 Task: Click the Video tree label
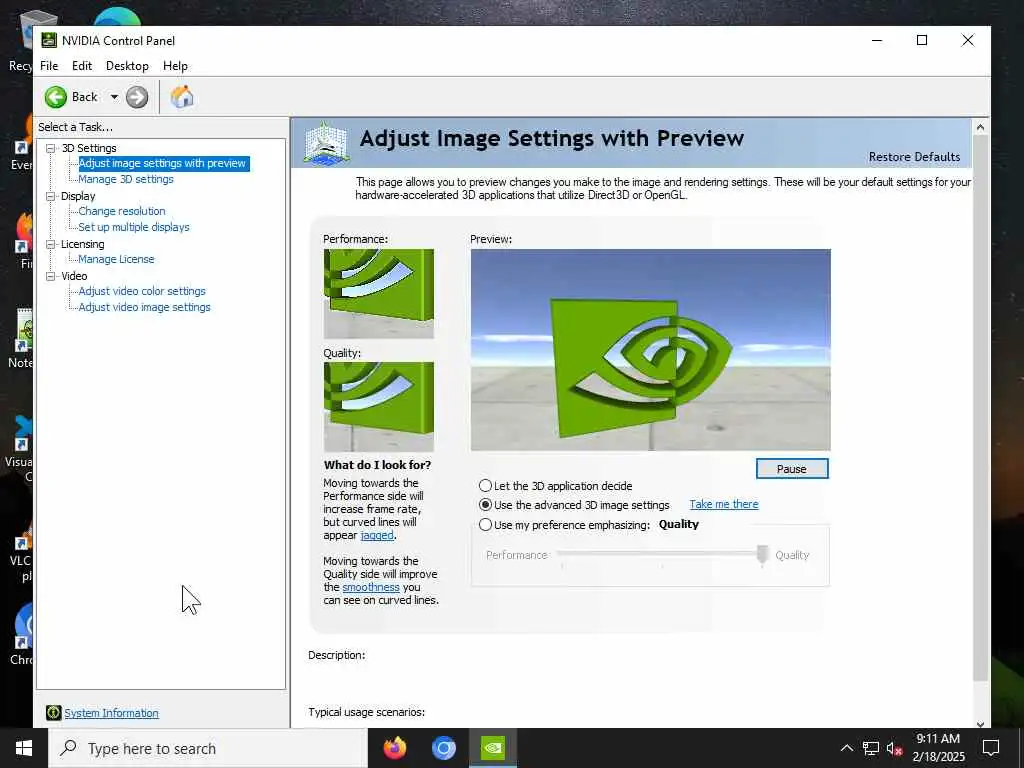click(74, 276)
